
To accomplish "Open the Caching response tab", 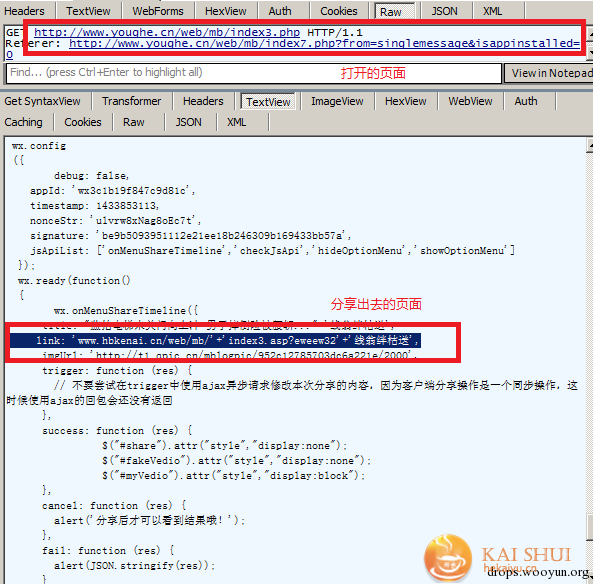I will tap(23, 122).
